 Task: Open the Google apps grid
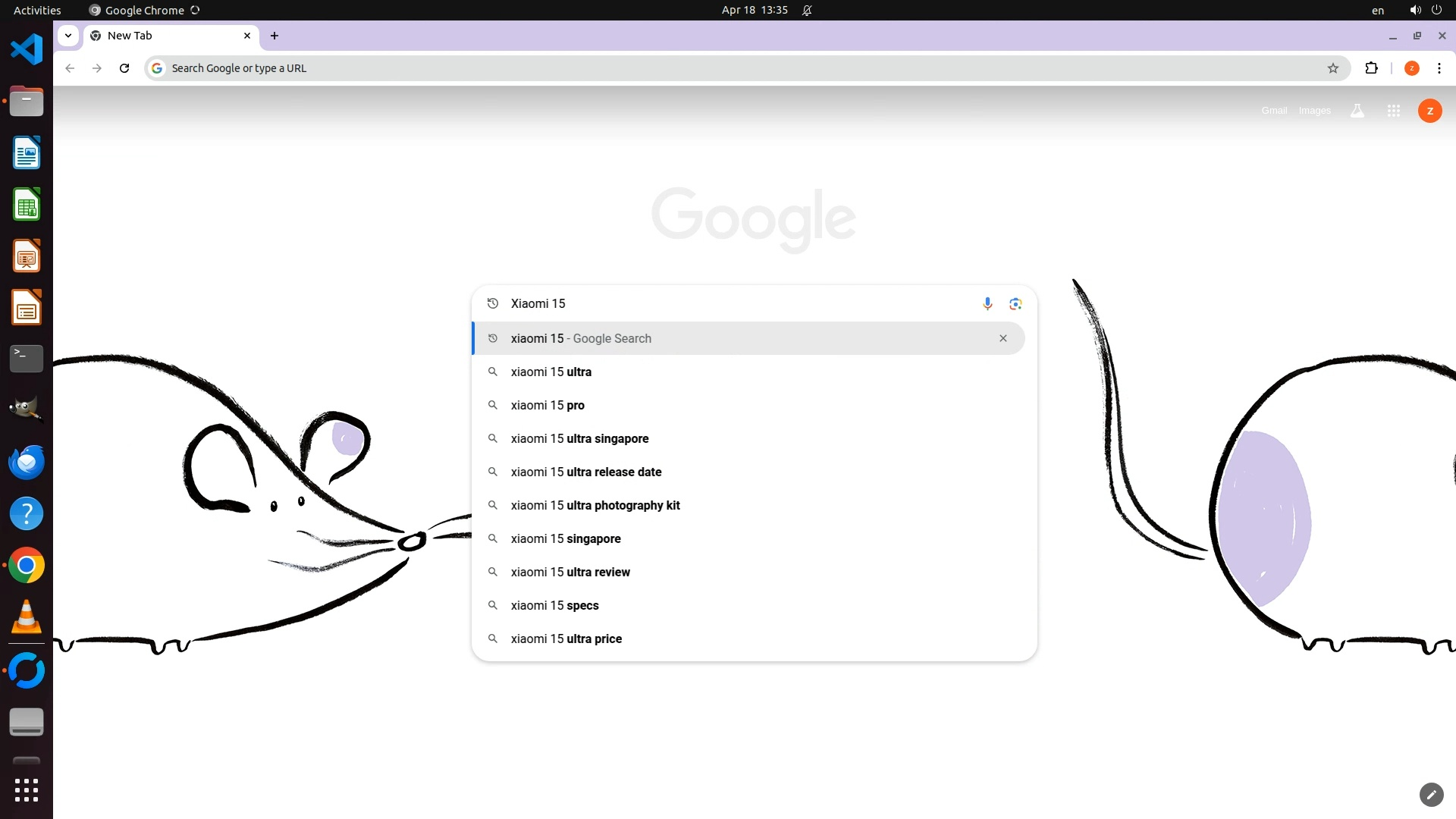click(x=1393, y=111)
